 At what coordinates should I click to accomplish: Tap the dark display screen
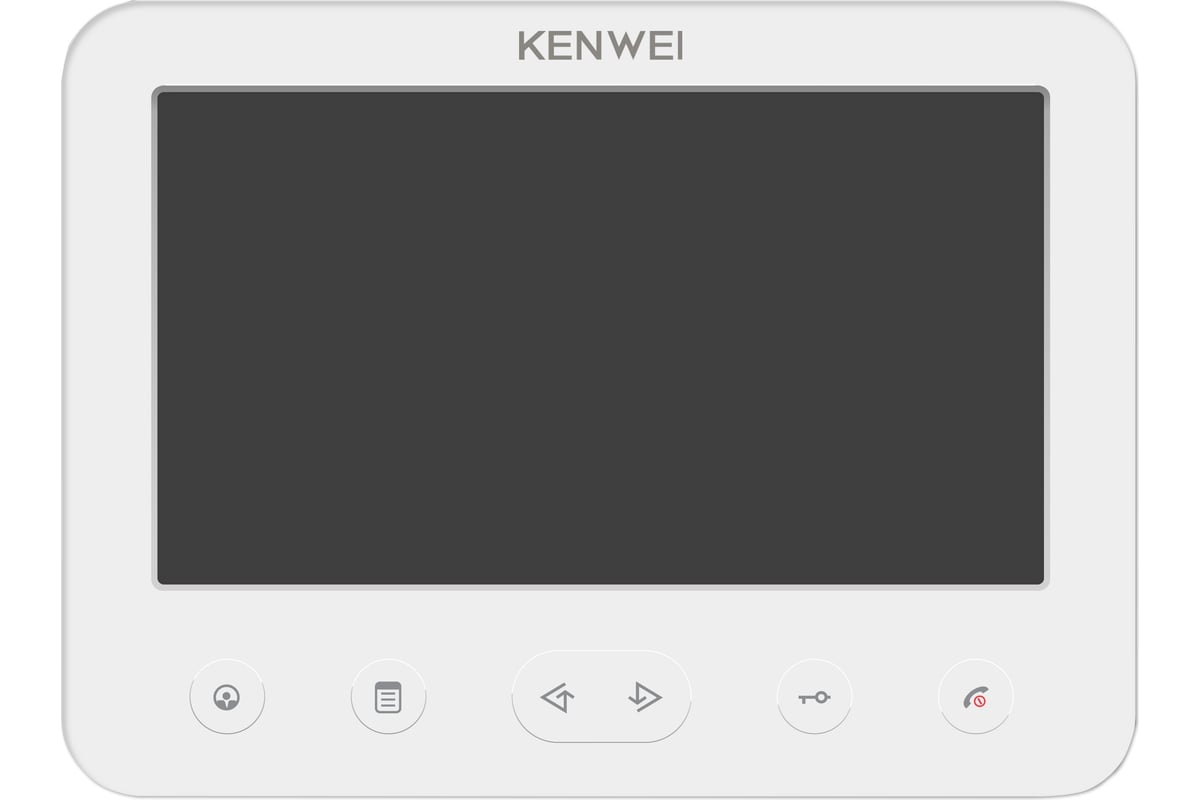point(600,338)
